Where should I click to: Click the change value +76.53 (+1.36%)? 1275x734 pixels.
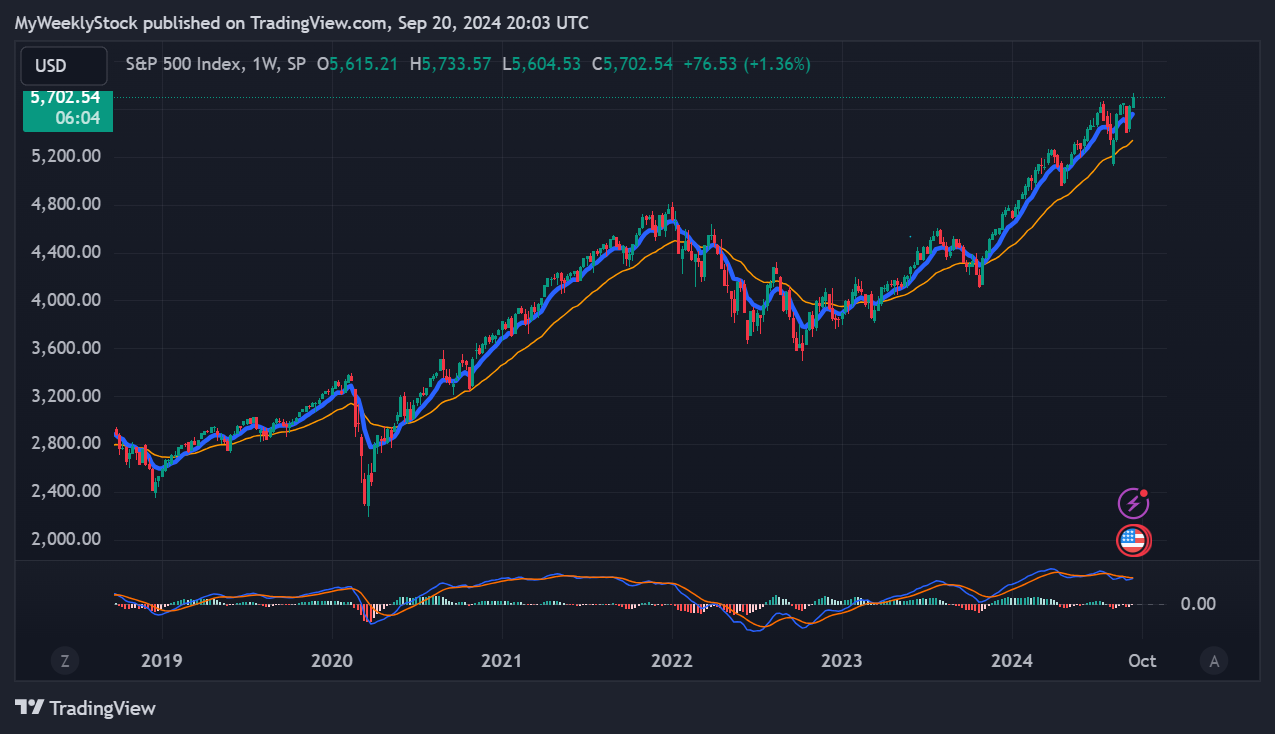747,64
